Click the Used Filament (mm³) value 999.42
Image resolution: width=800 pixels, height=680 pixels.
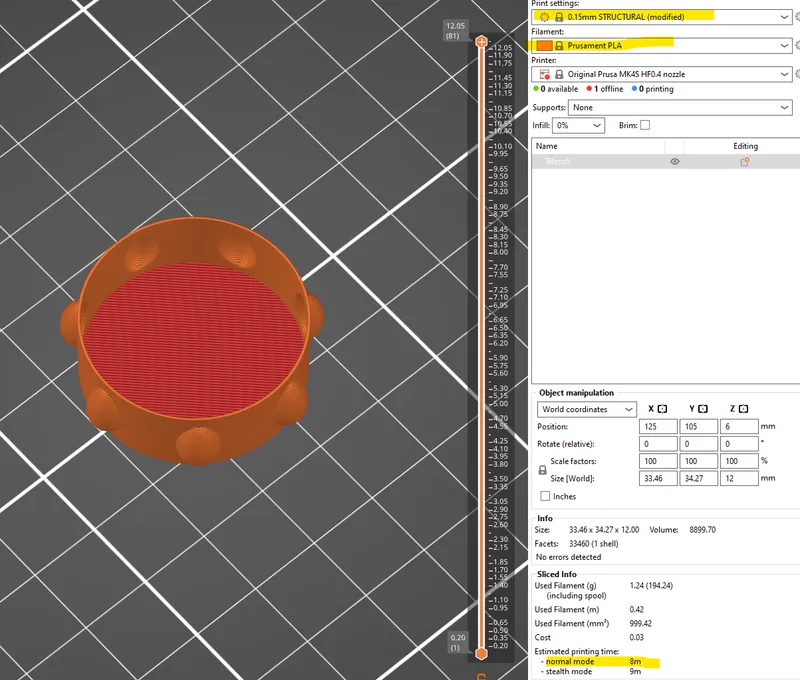(641, 623)
